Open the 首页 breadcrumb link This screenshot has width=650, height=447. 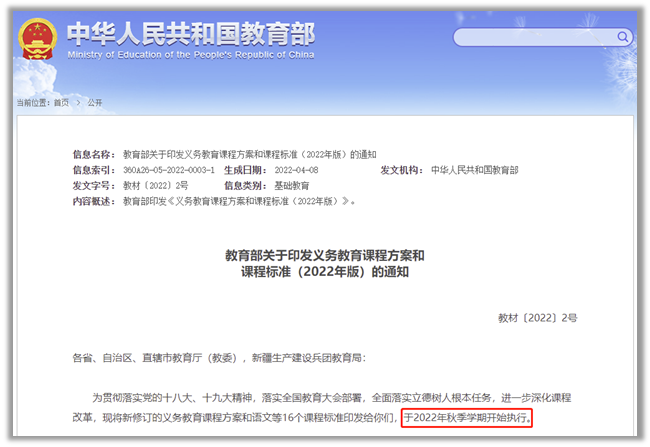(61, 102)
